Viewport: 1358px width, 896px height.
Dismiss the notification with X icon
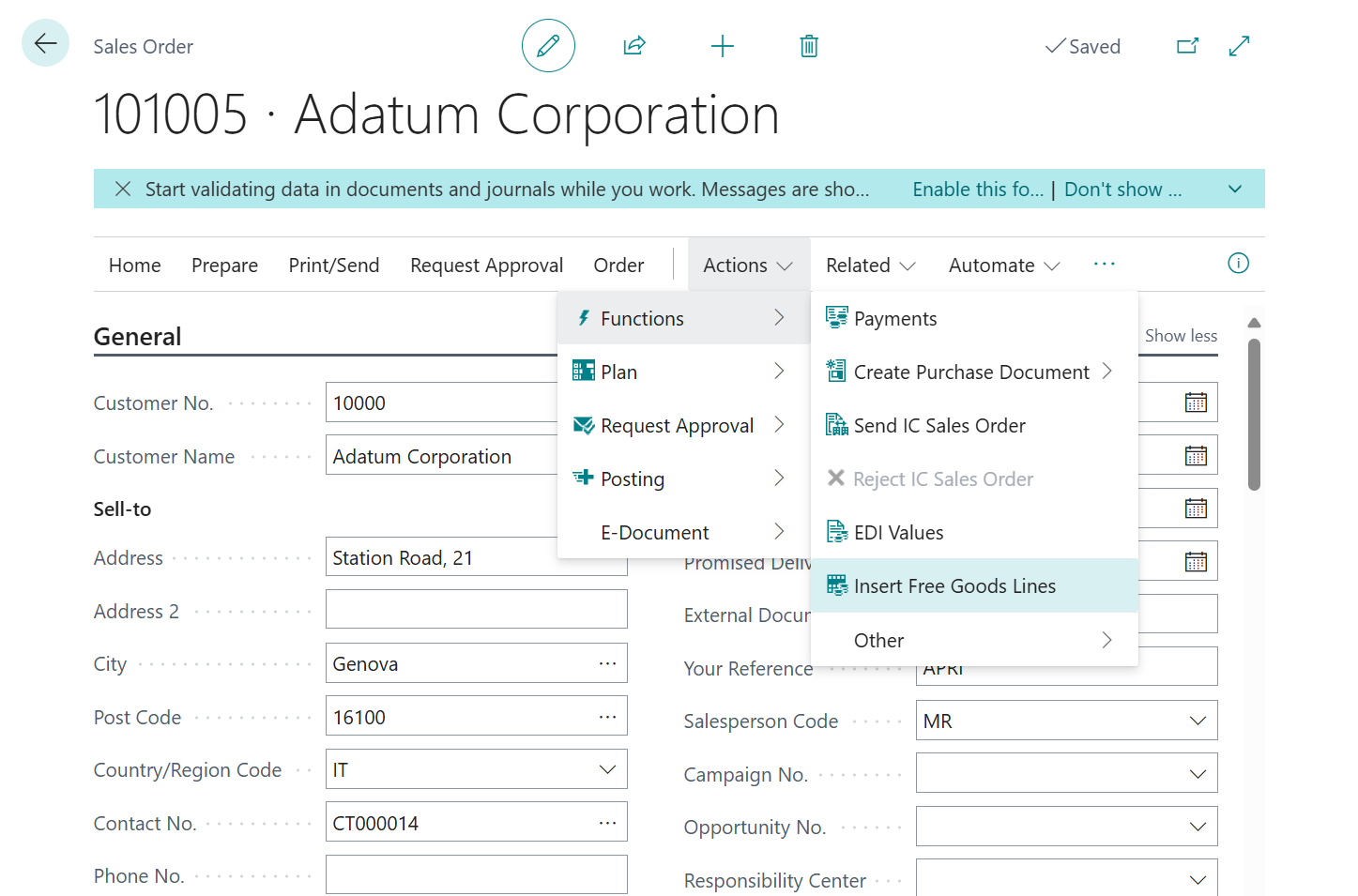click(123, 189)
